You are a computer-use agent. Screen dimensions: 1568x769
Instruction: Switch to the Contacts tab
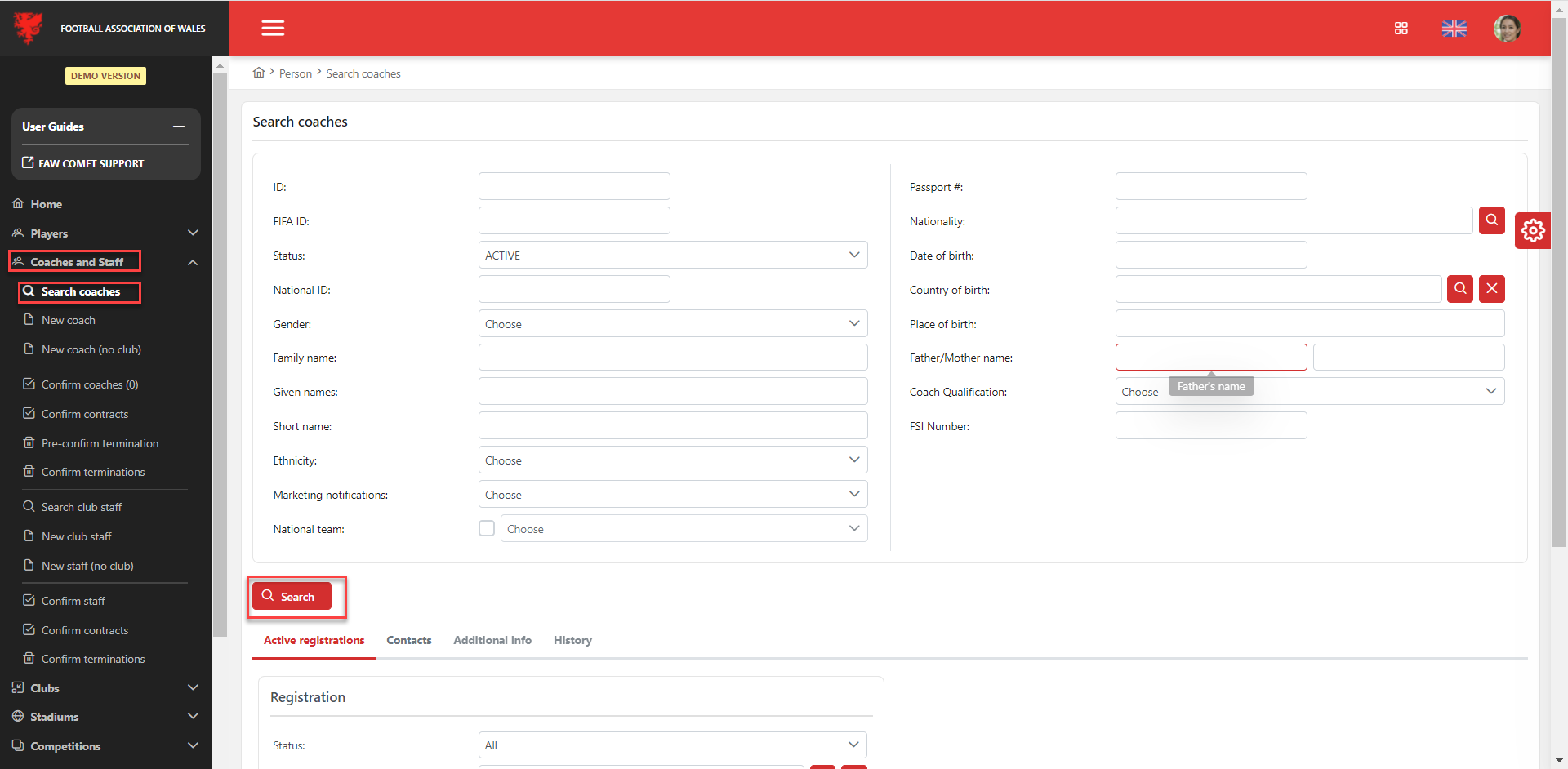(408, 641)
